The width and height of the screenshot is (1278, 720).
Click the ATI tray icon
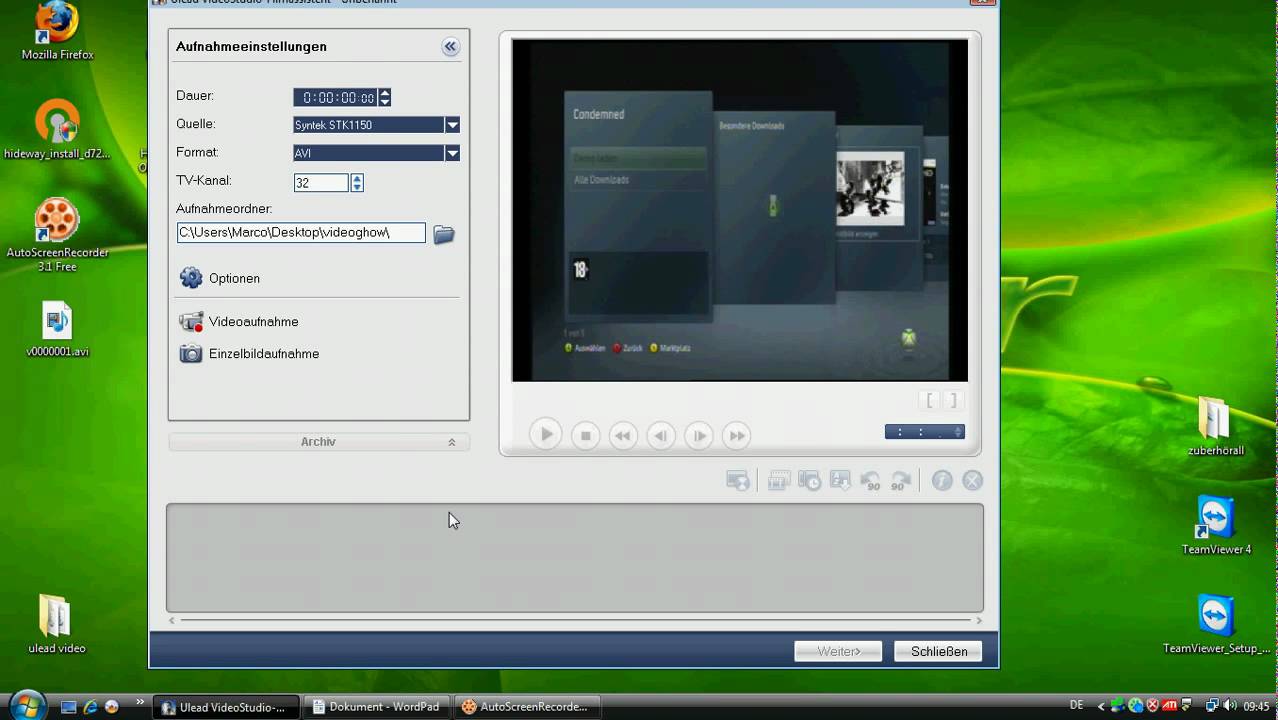coord(1169,706)
